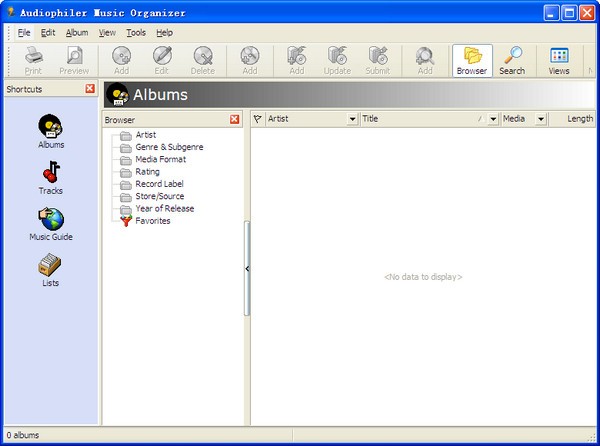The width and height of the screenshot is (600, 446).
Task: Click the Delete disc toolbar button
Action: point(203,61)
